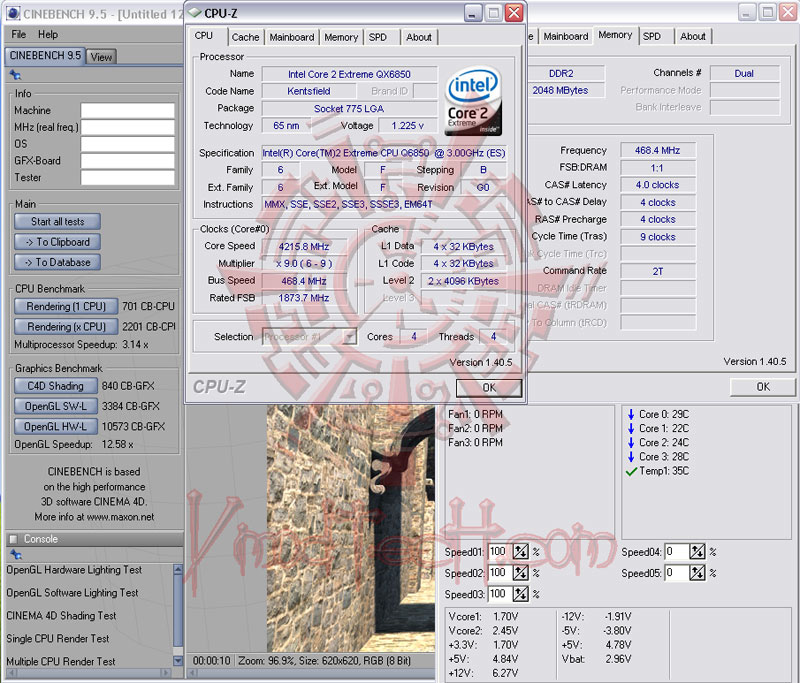This screenshot has height=683, width=800.
Task: Open the SPD tab in front CPU-Z
Action: coord(378,37)
